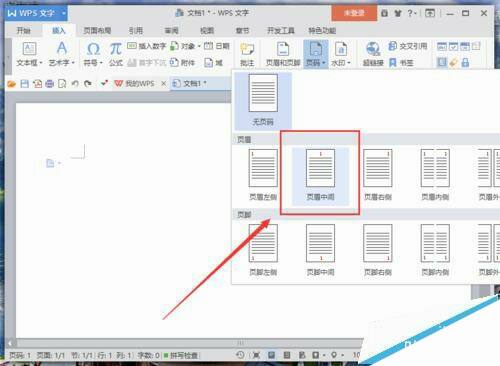Open print preview icon
Viewport: 500px width, 366px height.
click(x=62, y=84)
